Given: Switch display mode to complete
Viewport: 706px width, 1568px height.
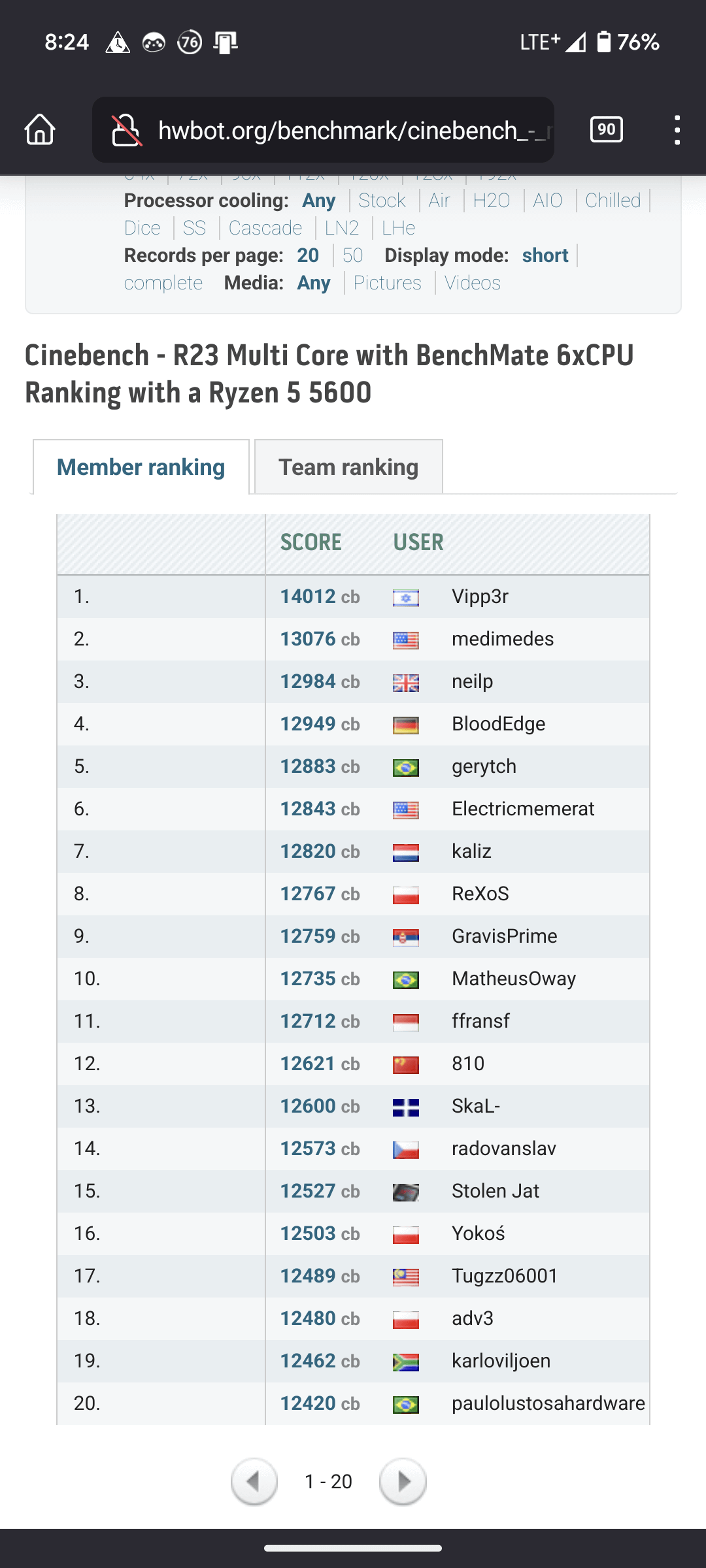Looking at the screenshot, I should pyautogui.click(x=163, y=283).
